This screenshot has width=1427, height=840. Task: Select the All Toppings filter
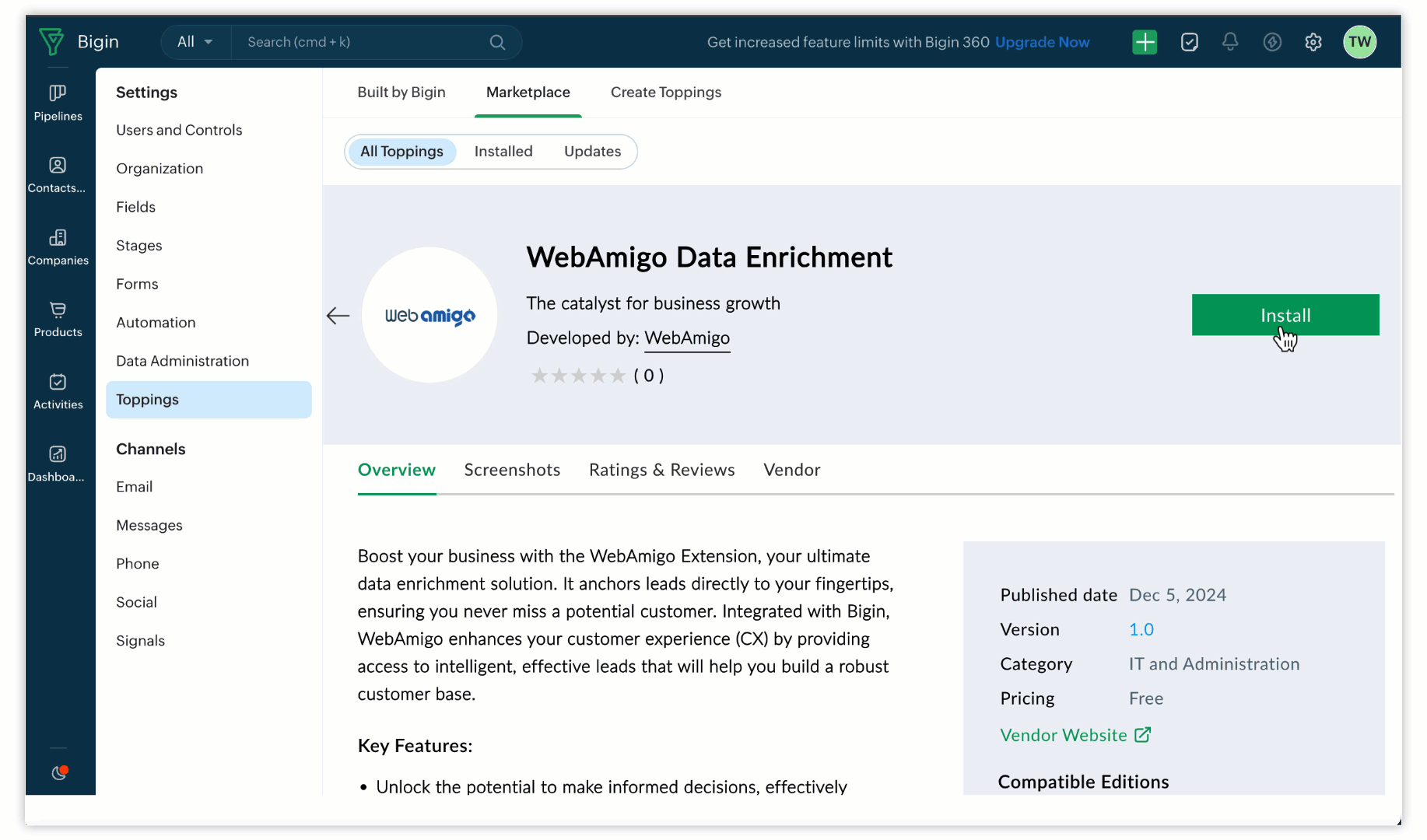[x=401, y=152]
